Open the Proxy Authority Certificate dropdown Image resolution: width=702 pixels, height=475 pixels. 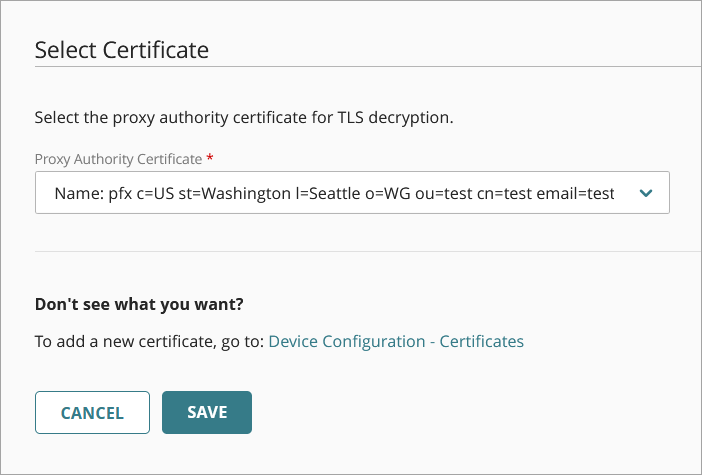tap(352, 193)
